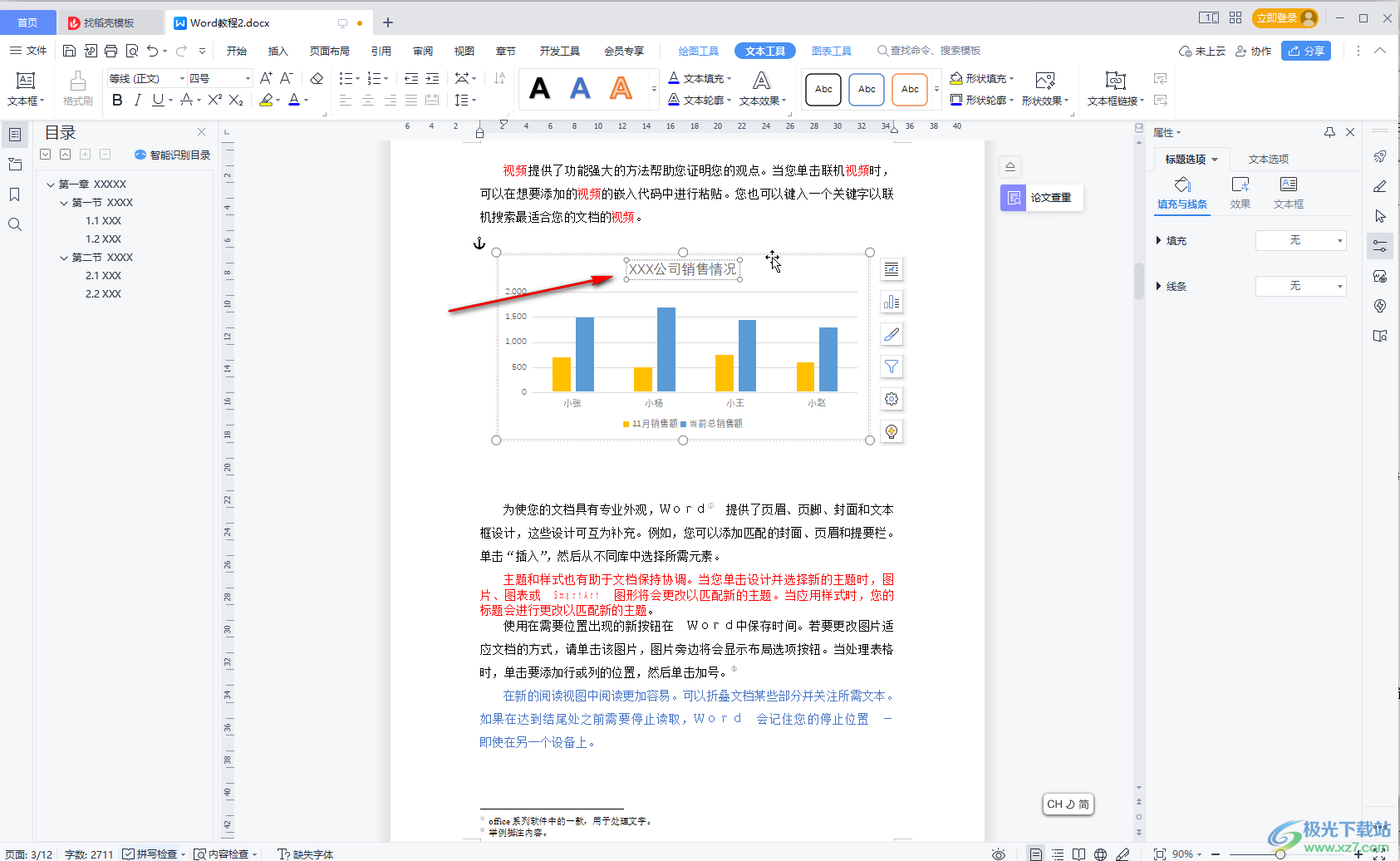Image resolution: width=1400 pixels, height=861 pixels.
Task: Click the command search box
Action: click(931, 51)
